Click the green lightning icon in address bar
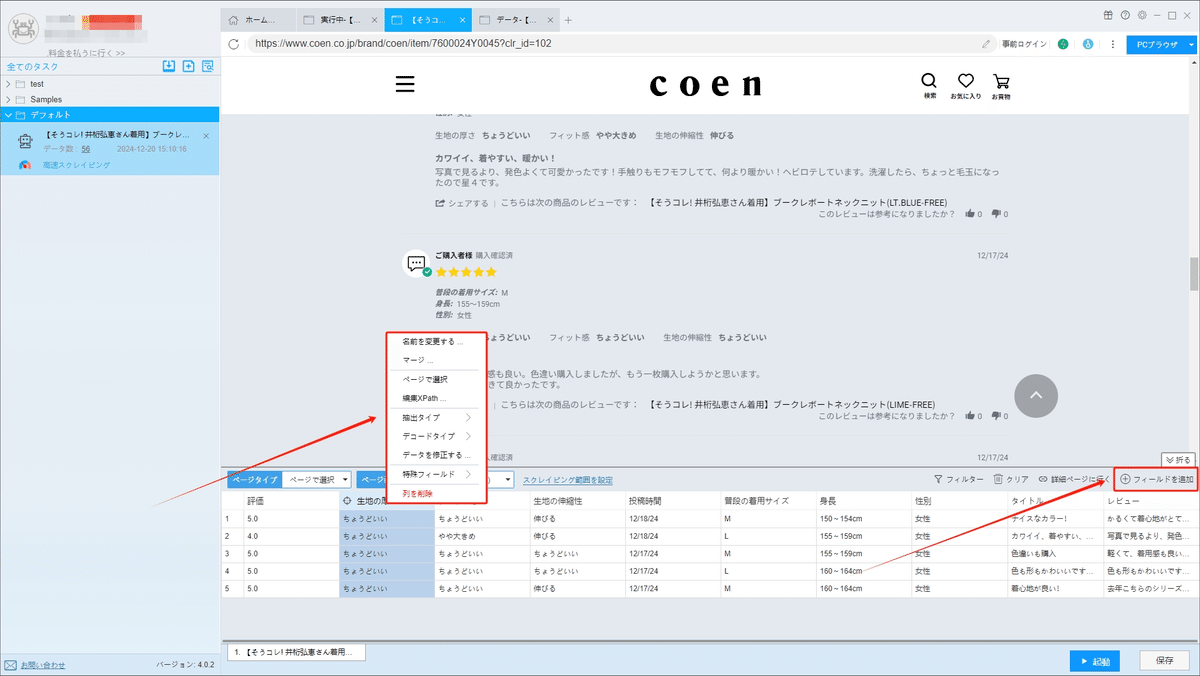 1063,44
